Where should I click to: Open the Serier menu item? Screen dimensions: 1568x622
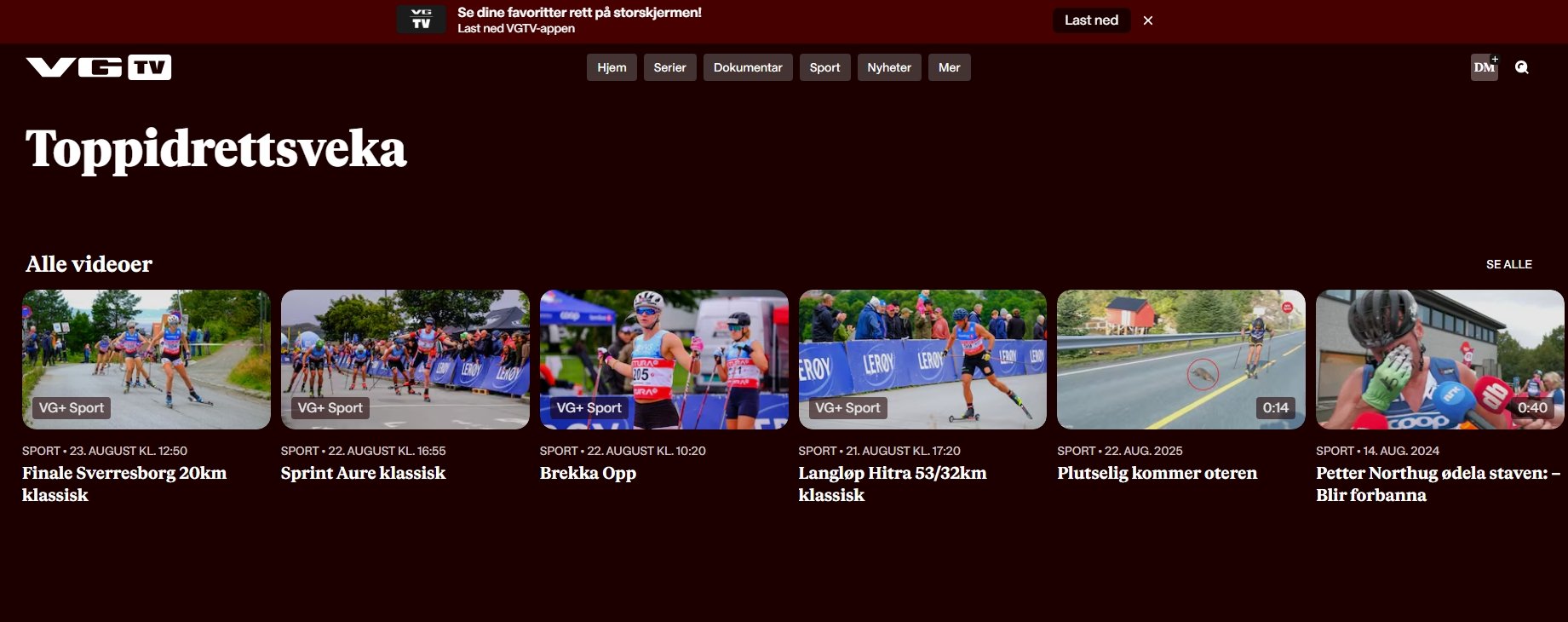[669, 67]
